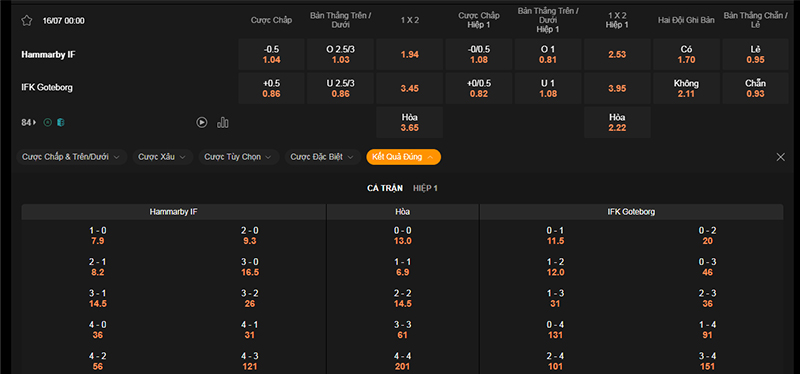Click the IFK Goteborg team name

coord(47,87)
